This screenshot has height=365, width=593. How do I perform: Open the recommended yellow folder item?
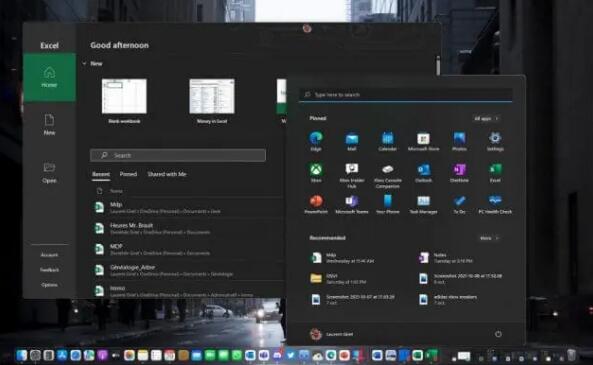338,279
